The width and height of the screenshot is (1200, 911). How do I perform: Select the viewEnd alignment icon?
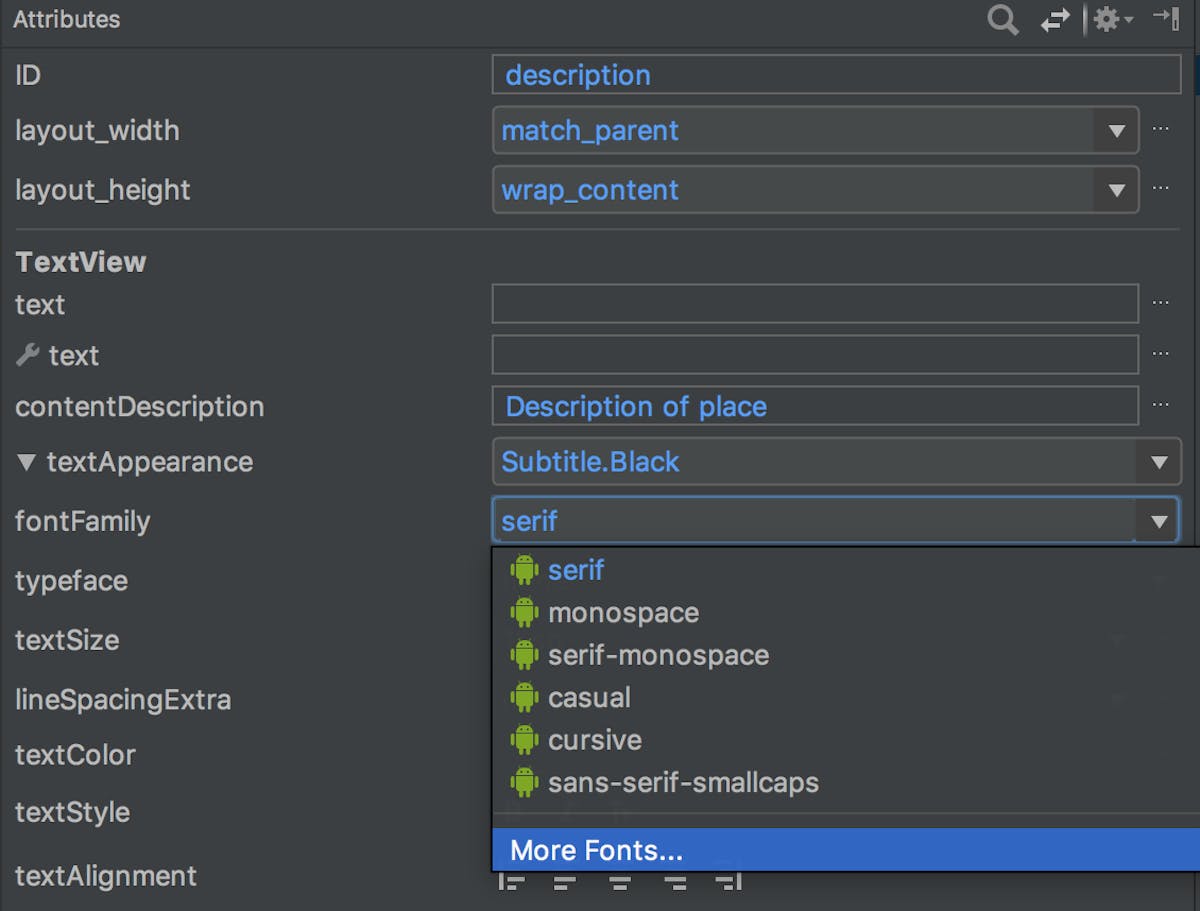tap(730, 884)
